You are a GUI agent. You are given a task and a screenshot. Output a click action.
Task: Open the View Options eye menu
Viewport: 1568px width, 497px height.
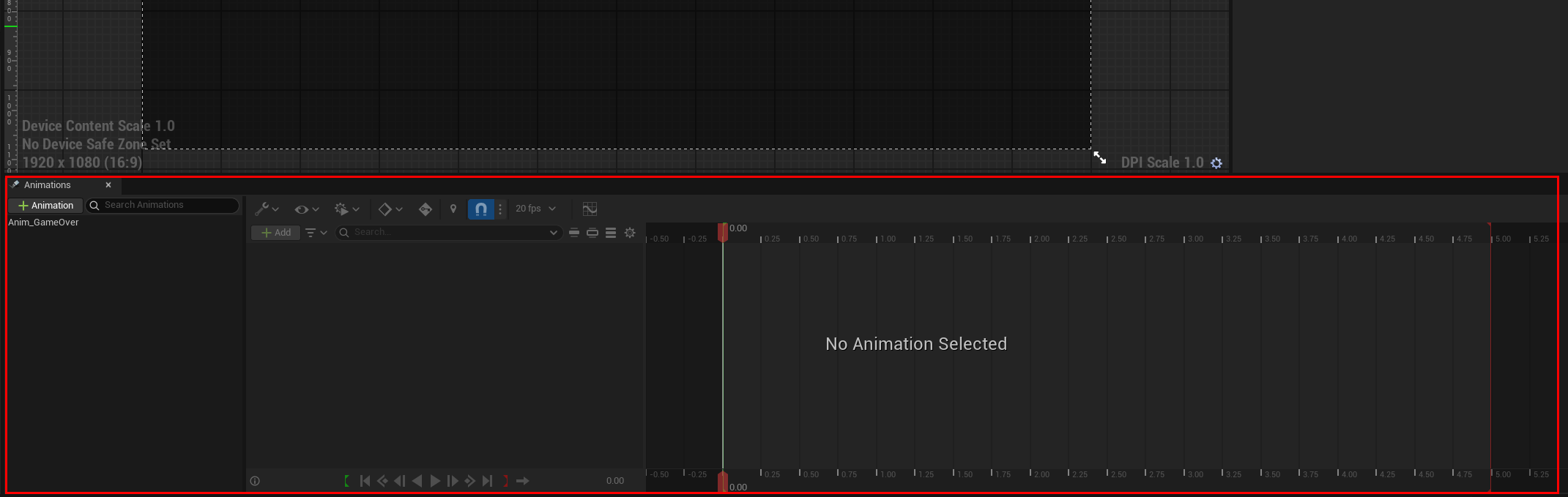pyautogui.click(x=306, y=209)
